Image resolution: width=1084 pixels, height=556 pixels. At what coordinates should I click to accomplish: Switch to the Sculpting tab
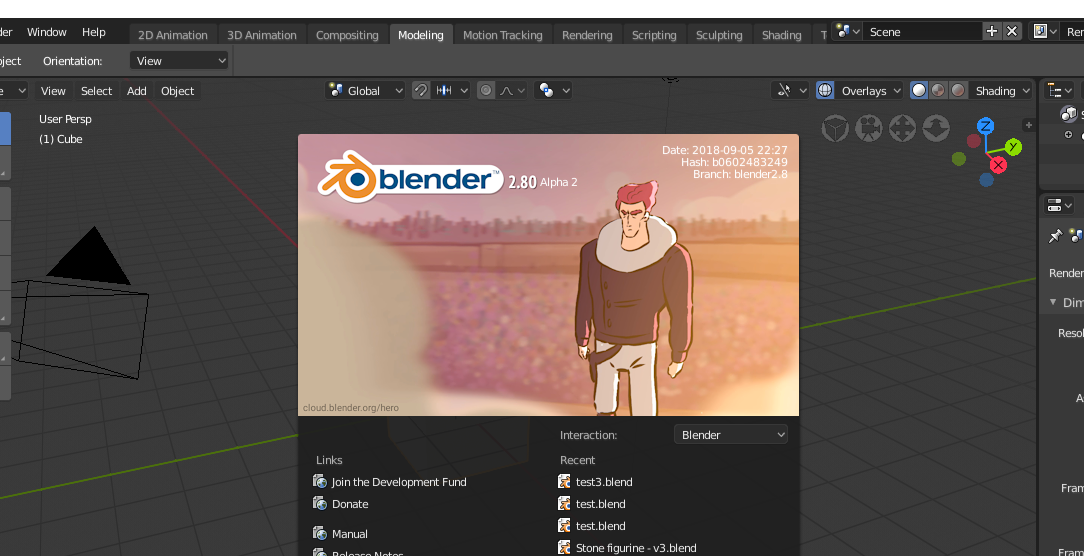(719, 35)
